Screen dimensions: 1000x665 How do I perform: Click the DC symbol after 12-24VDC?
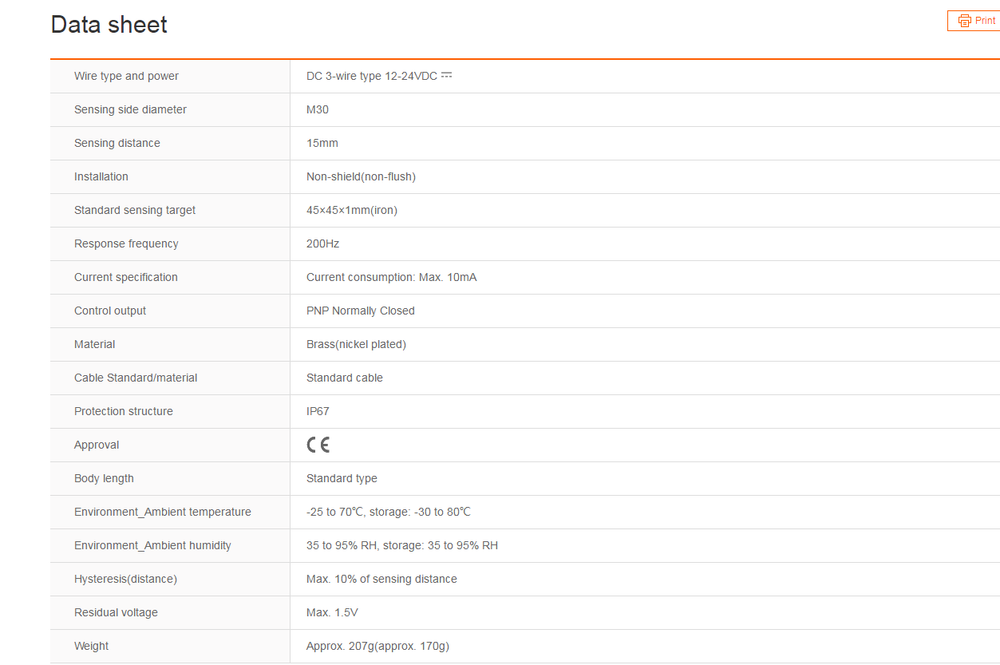(x=446, y=76)
